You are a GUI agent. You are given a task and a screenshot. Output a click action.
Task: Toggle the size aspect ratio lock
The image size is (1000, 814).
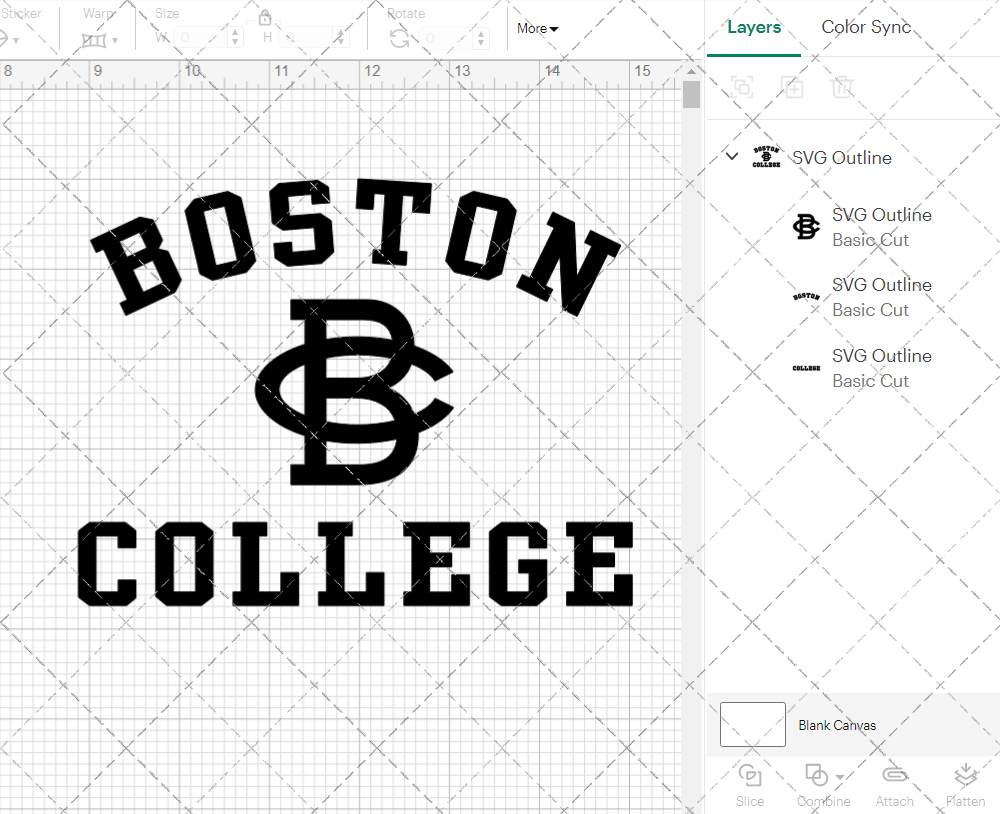pos(265,18)
